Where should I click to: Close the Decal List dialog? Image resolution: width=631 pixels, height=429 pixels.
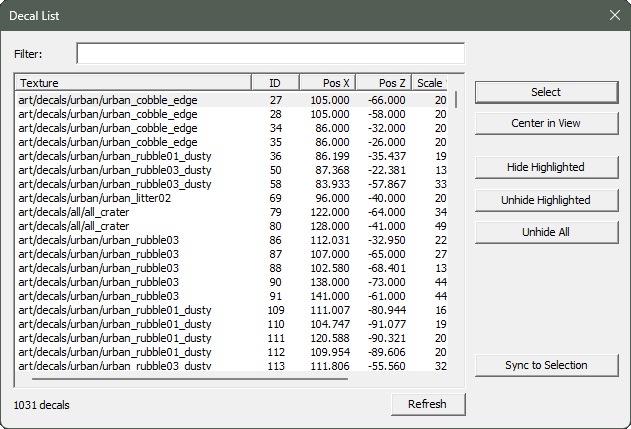[614, 15]
